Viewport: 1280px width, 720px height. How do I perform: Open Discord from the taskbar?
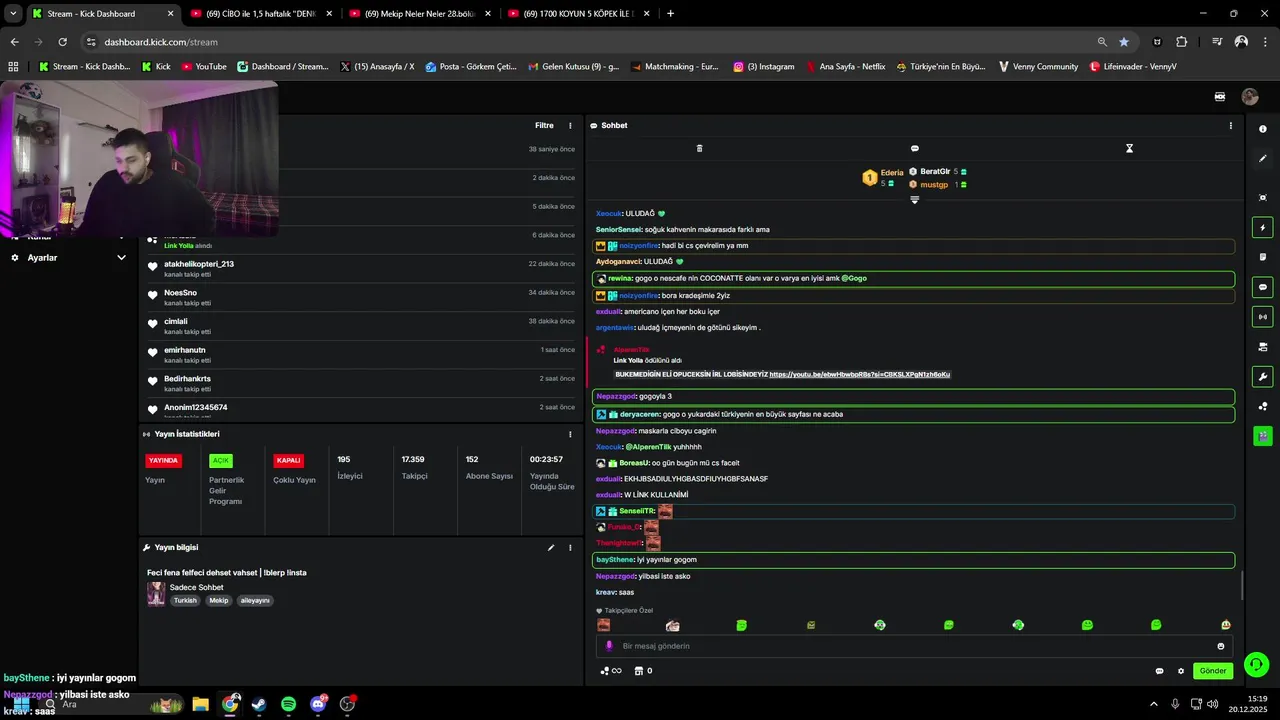pos(318,704)
